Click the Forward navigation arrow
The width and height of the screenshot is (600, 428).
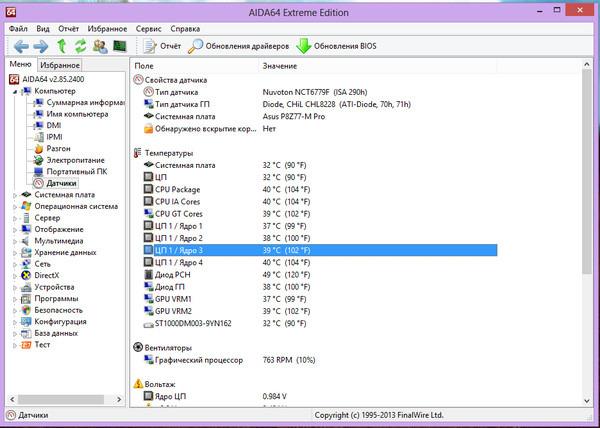pos(39,46)
